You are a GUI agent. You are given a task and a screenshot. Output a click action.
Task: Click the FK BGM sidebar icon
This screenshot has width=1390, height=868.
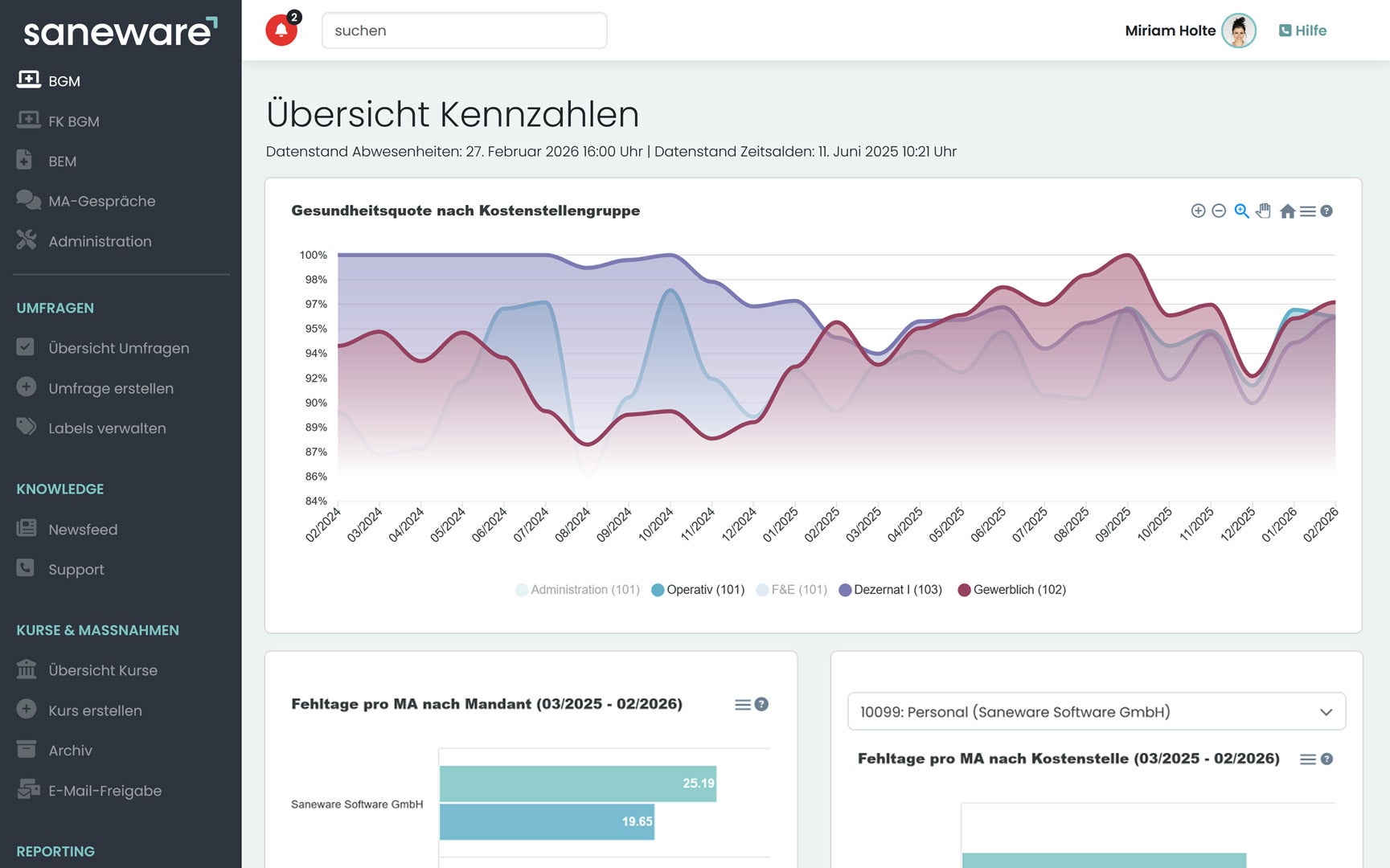coord(28,120)
